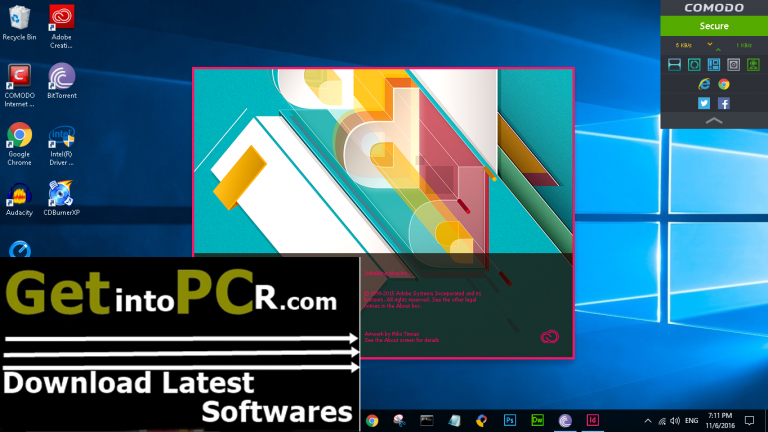
Task: Open CDBurnerXP desktop shortcut
Action: coord(61,199)
